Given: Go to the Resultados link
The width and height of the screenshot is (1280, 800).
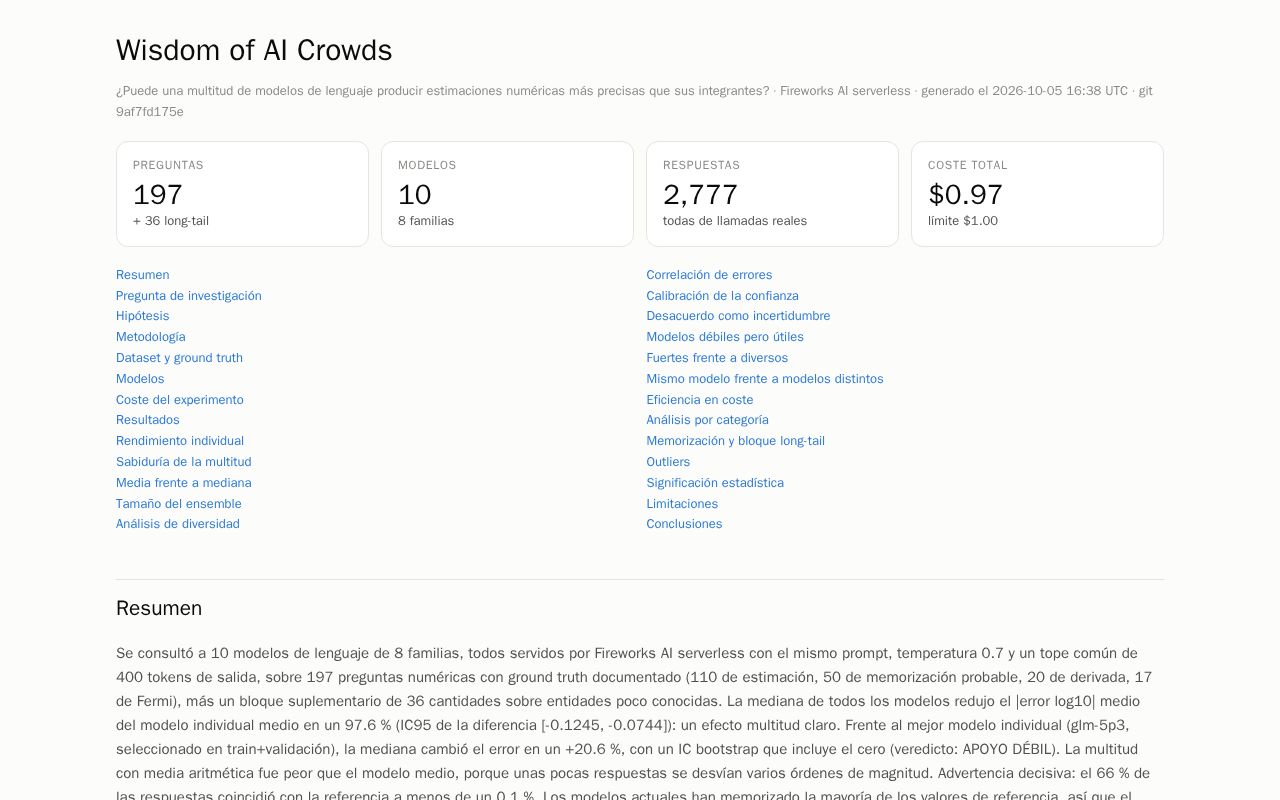Looking at the screenshot, I should tap(148, 420).
